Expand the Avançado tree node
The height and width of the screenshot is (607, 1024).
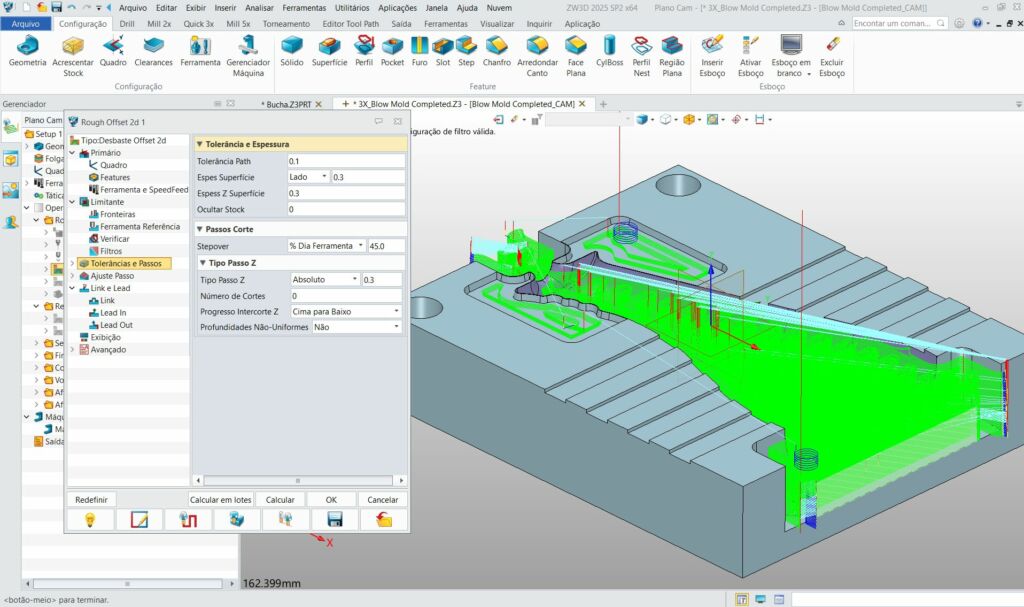coord(72,350)
